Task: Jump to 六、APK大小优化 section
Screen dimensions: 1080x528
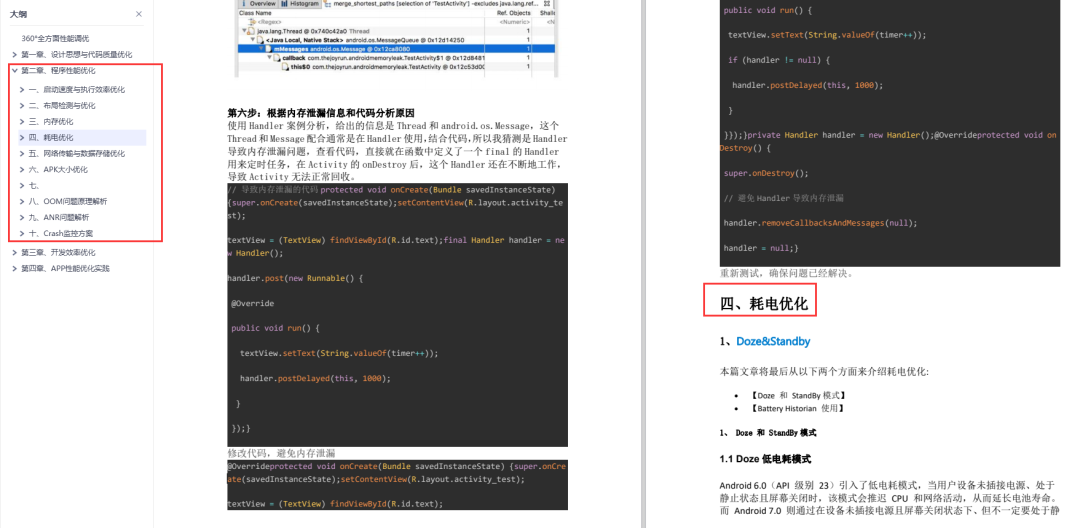Action: [x=59, y=169]
